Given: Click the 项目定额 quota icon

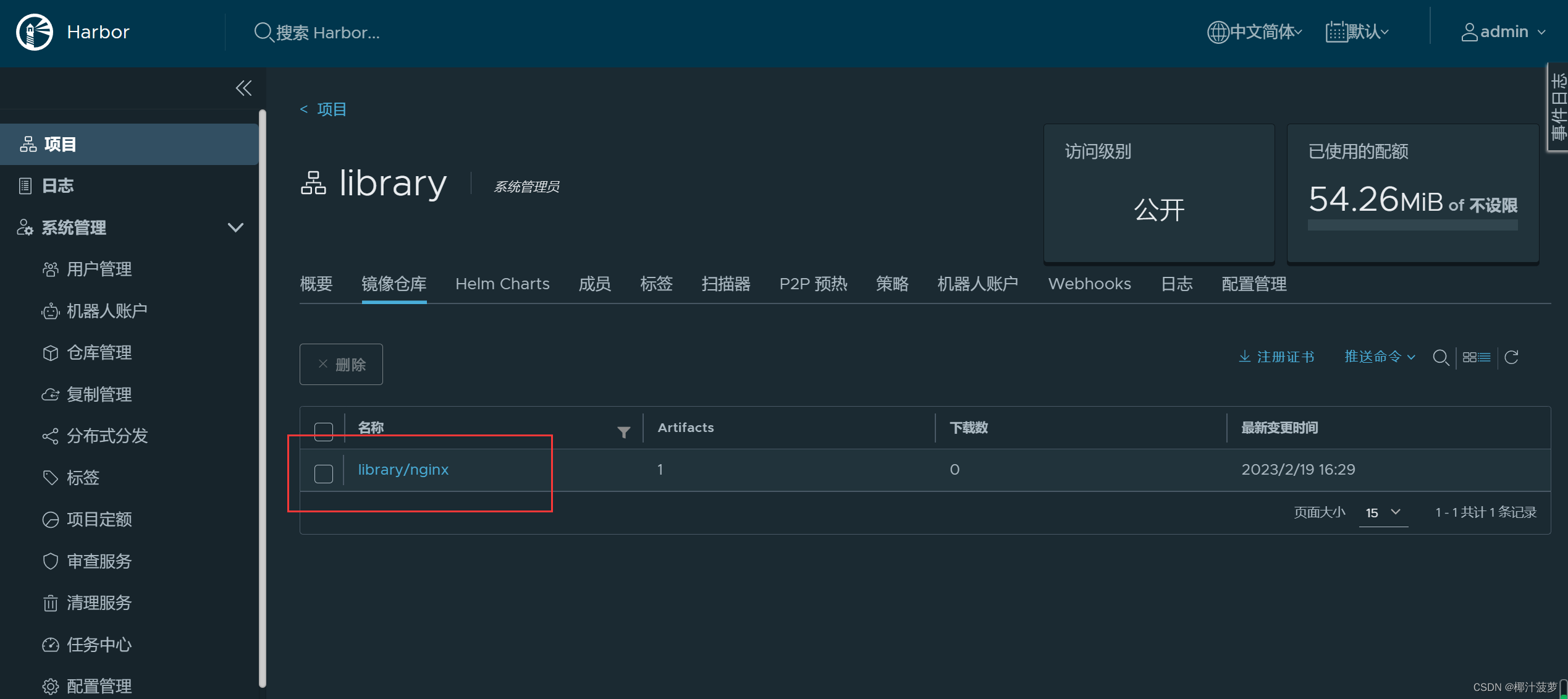Looking at the screenshot, I should pos(51,519).
